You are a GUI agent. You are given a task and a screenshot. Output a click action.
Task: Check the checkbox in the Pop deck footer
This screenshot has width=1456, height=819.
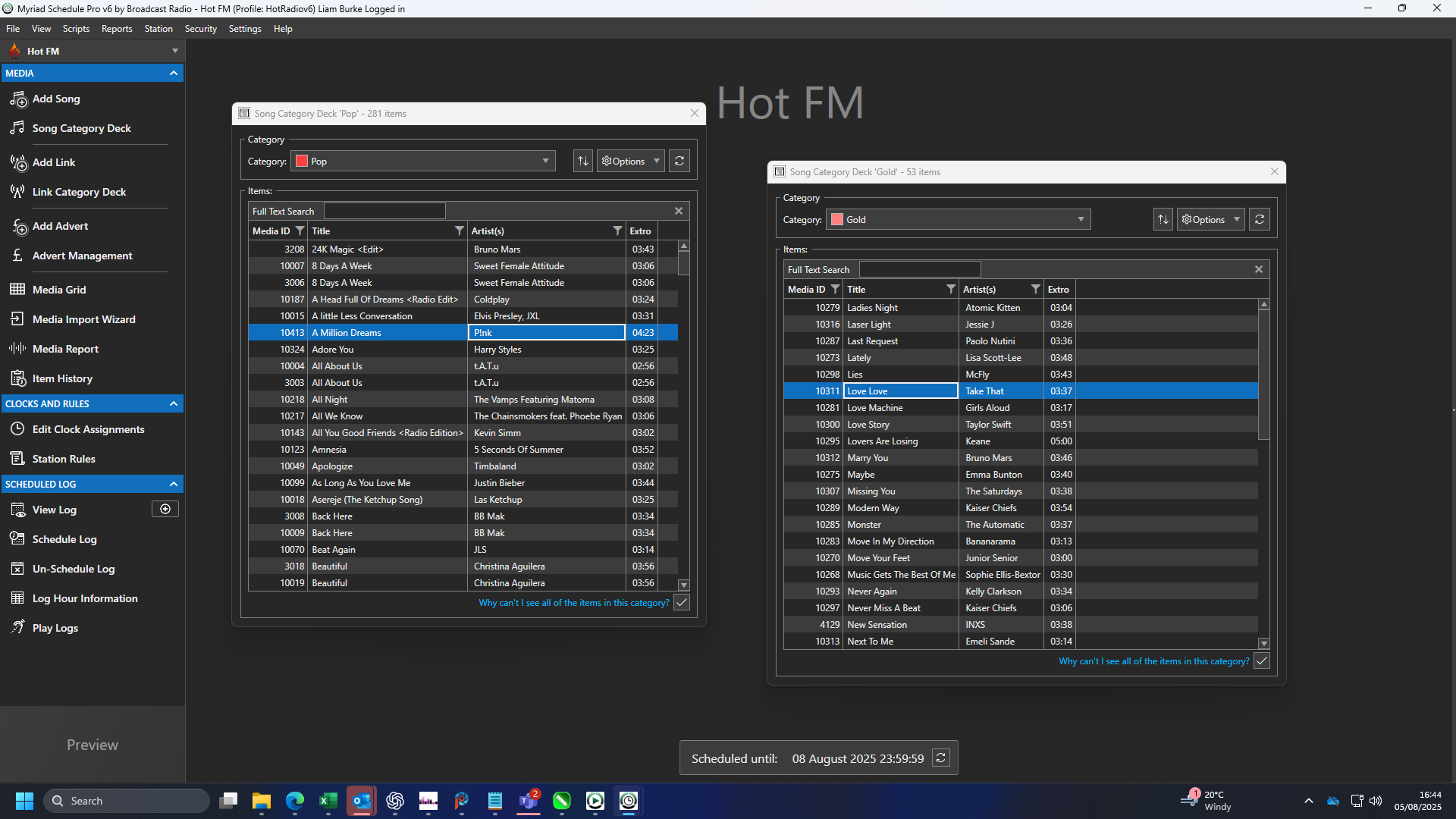681,601
